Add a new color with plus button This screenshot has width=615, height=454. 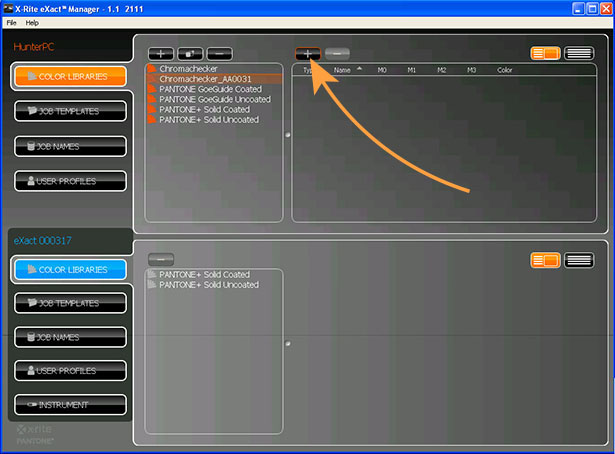[x=308, y=53]
